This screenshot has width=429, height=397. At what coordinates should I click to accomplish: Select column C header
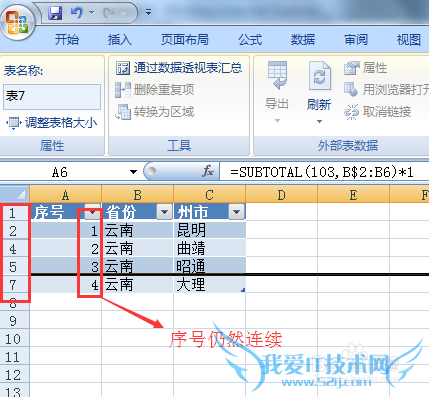pyautogui.click(x=209, y=194)
